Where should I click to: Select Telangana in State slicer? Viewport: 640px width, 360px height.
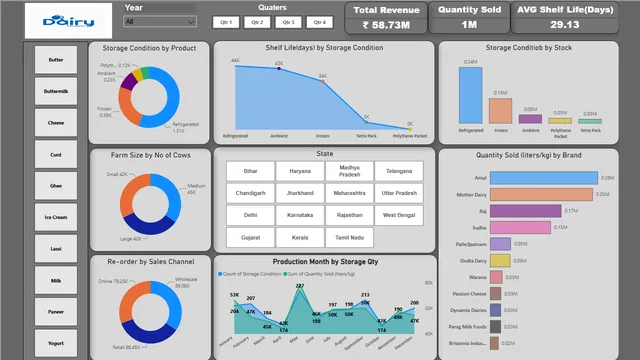(399, 171)
